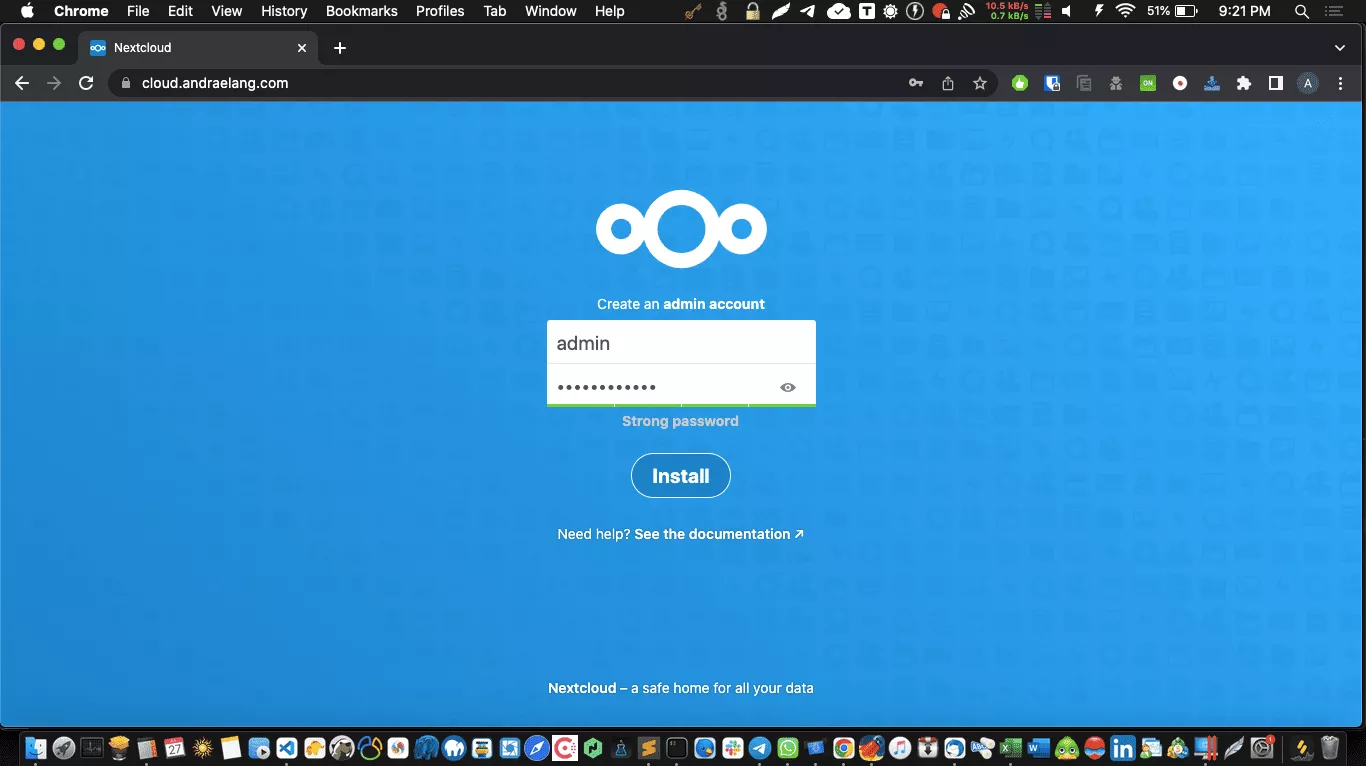Screen dimensions: 1366x766
Task: Focus the admin username field
Action: click(681, 343)
